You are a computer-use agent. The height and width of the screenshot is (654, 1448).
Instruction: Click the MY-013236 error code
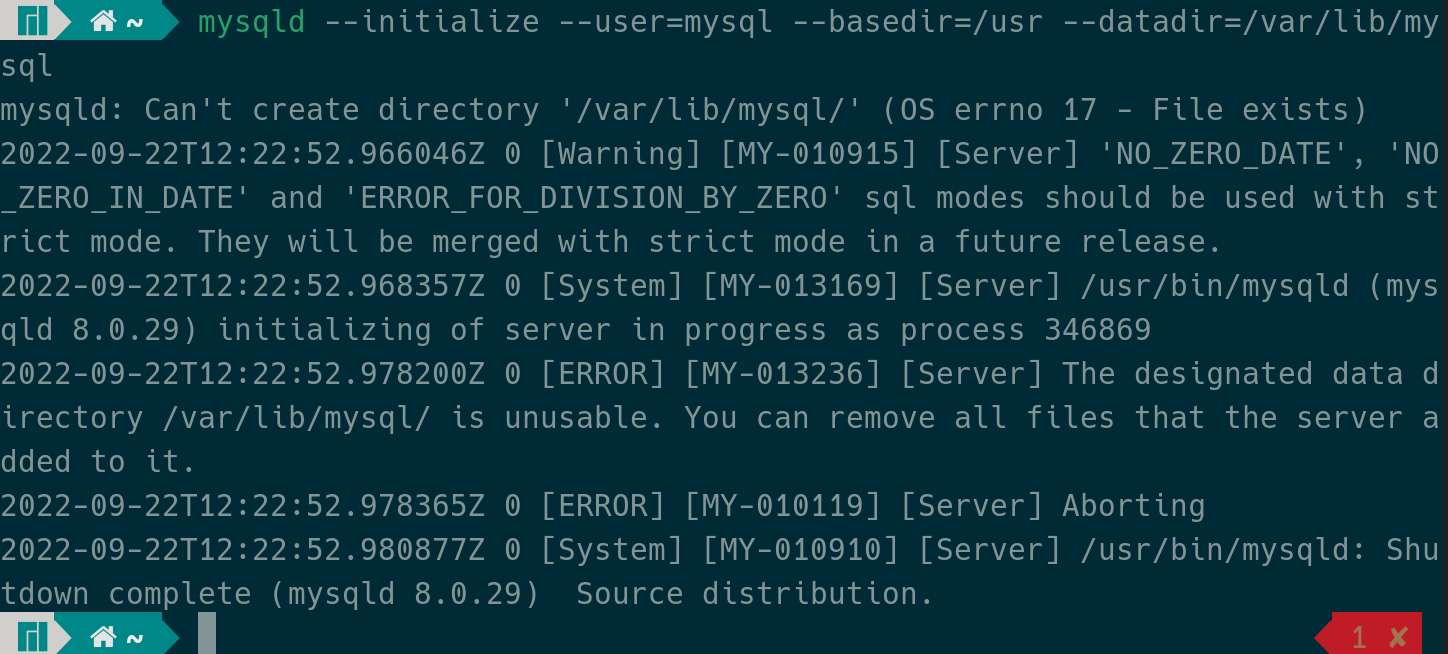pyautogui.click(x=783, y=373)
